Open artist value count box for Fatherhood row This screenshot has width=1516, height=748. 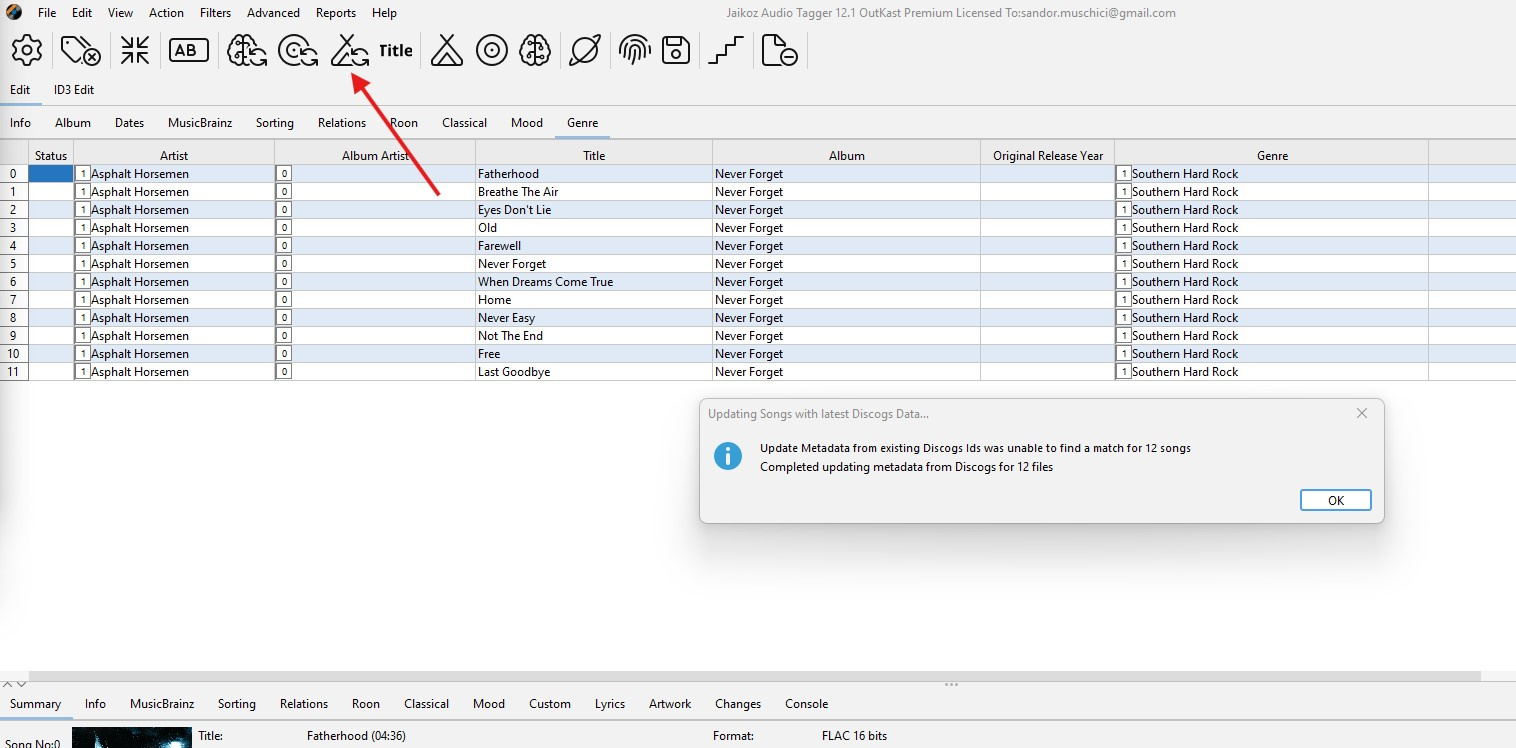pos(83,174)
